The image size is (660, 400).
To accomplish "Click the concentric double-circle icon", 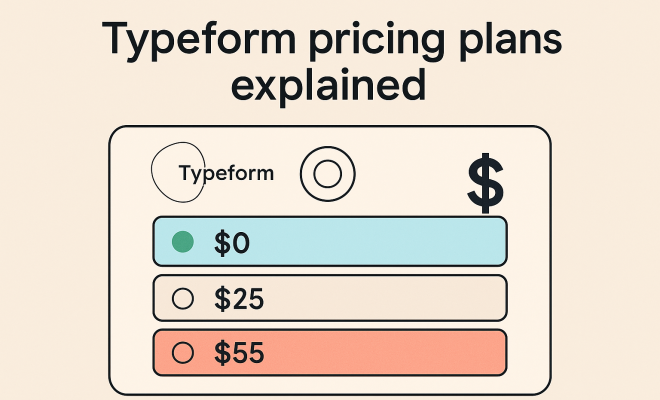I will [327, 174].
